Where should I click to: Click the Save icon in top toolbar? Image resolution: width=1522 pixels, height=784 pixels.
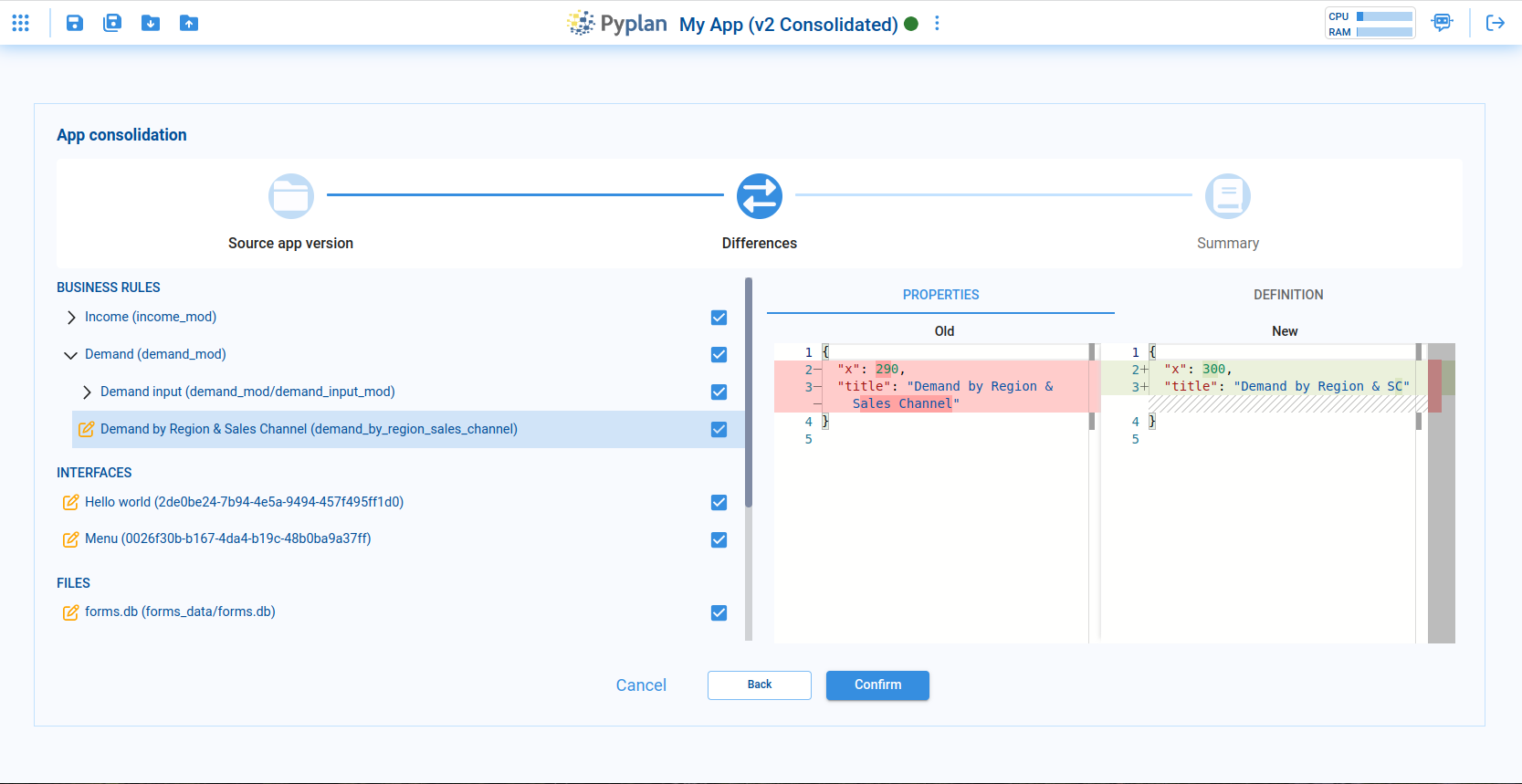(x=75, y=23)
